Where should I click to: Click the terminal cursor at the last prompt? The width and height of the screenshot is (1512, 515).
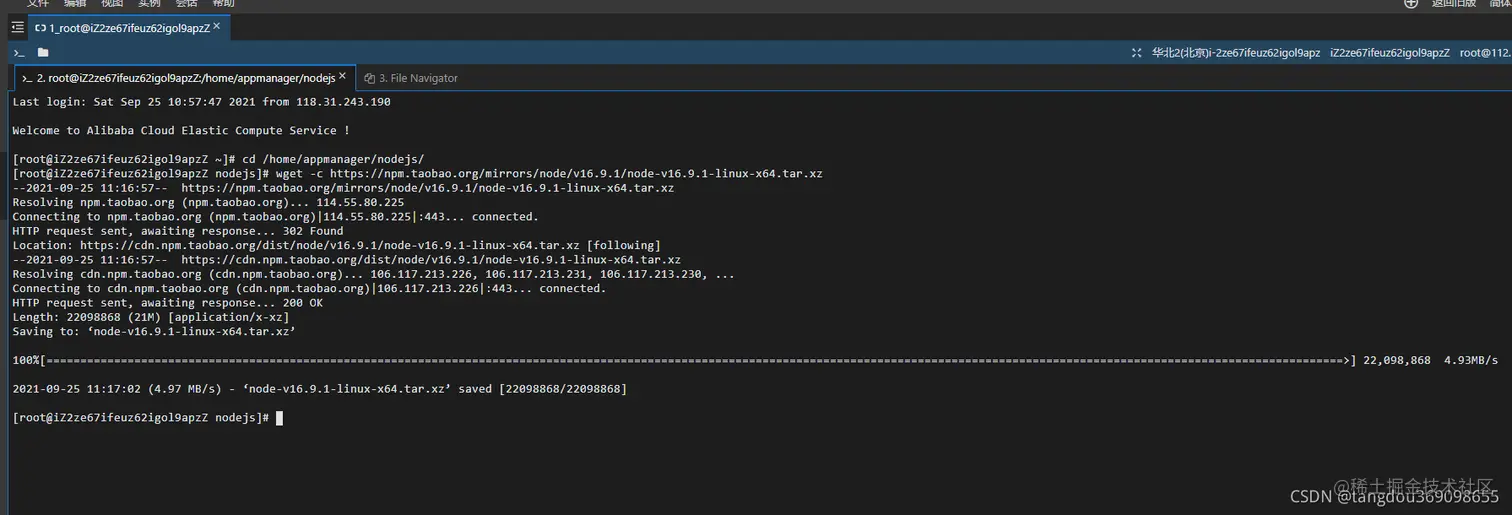click(279, 418)
